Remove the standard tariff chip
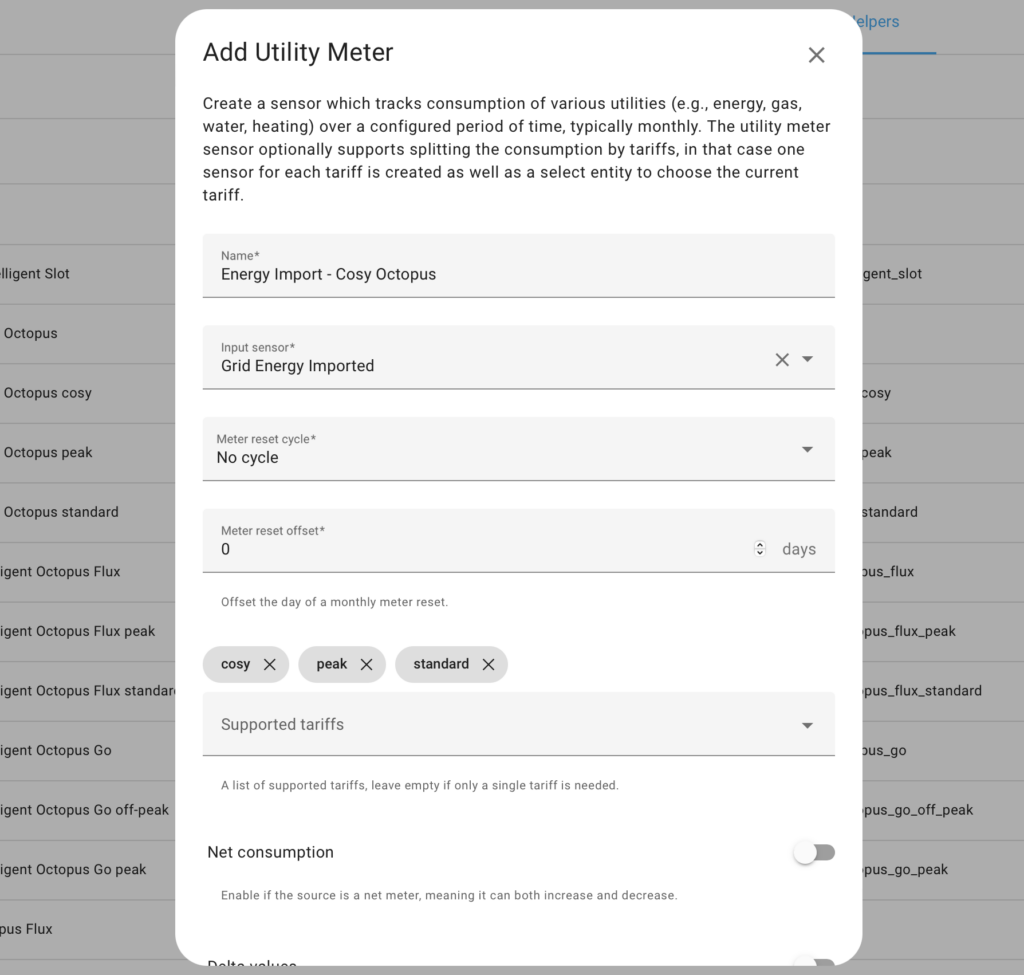This screenshot has height=975, width=1024. click(488, 664)
